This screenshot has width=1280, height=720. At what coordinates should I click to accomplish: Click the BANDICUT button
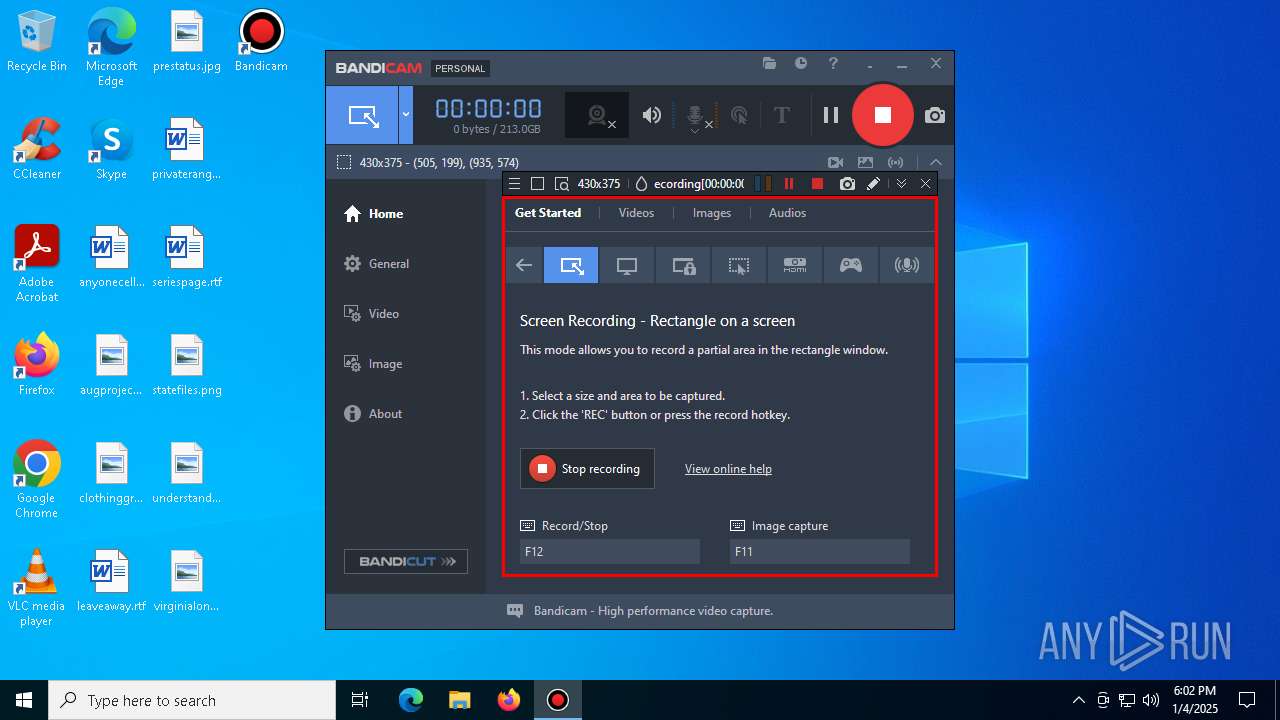406,561
